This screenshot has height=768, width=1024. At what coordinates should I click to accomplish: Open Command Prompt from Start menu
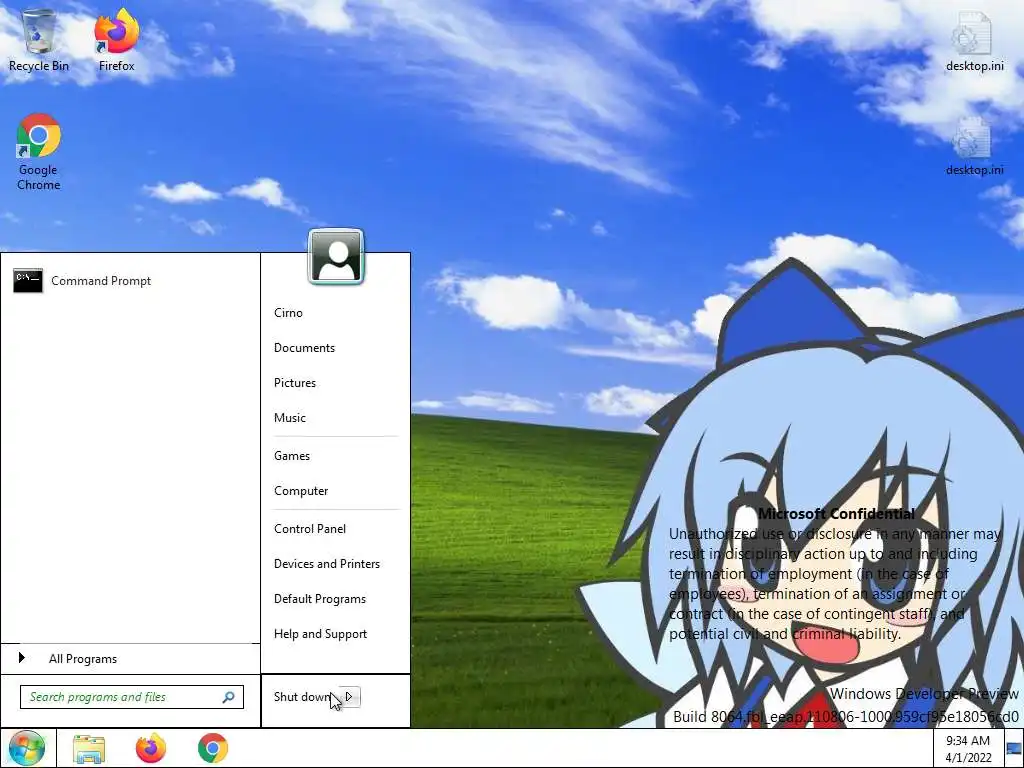(x=130, y=281)
